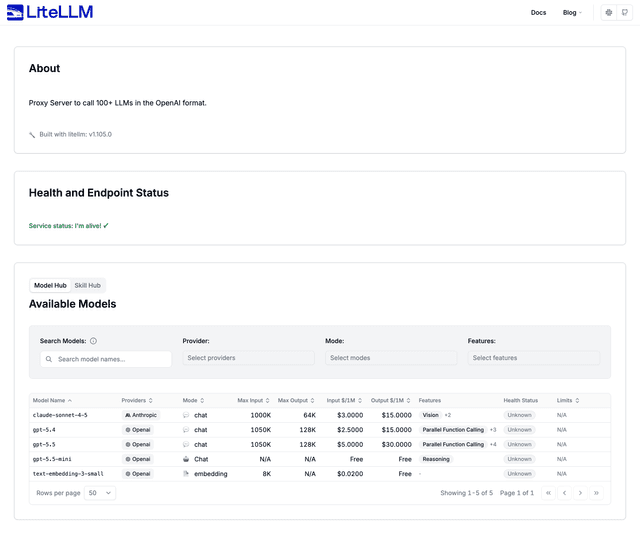Click Vision feature tag for claude-sonnet-4-5

(430, 415)
